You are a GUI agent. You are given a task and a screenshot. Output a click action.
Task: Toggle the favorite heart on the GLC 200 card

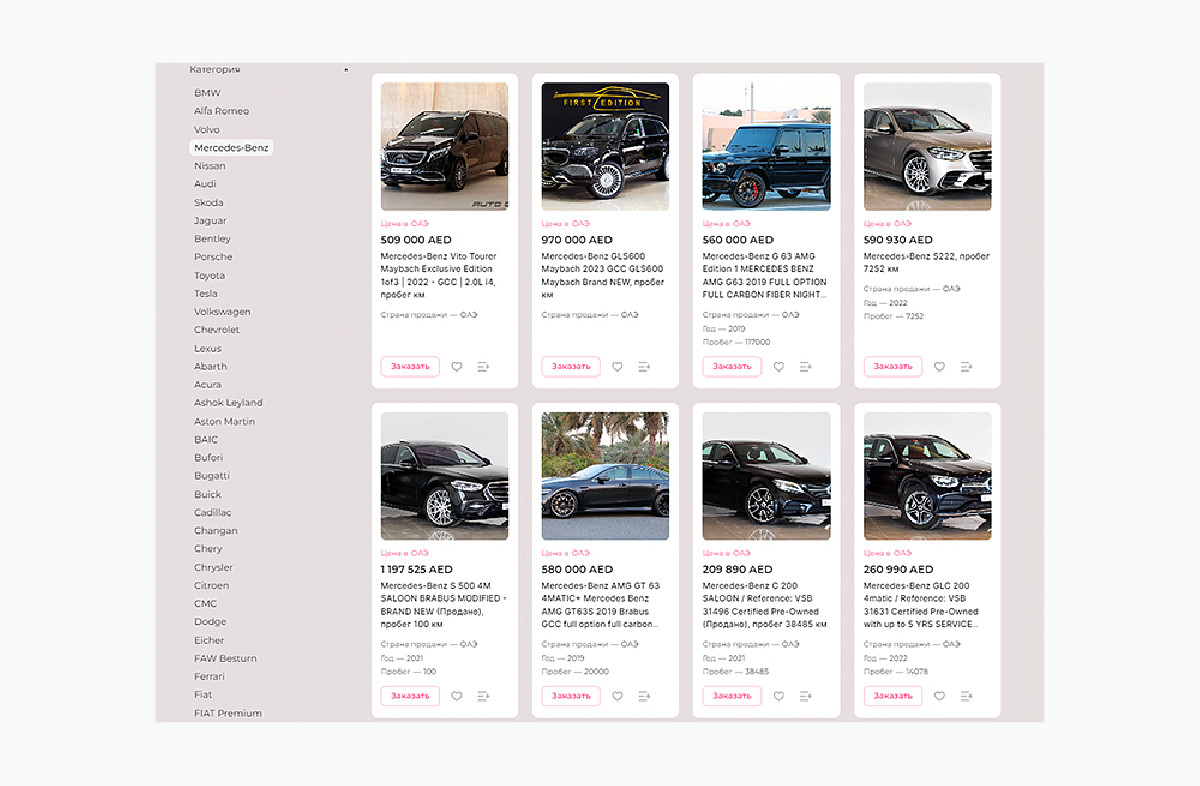point(939,696)
